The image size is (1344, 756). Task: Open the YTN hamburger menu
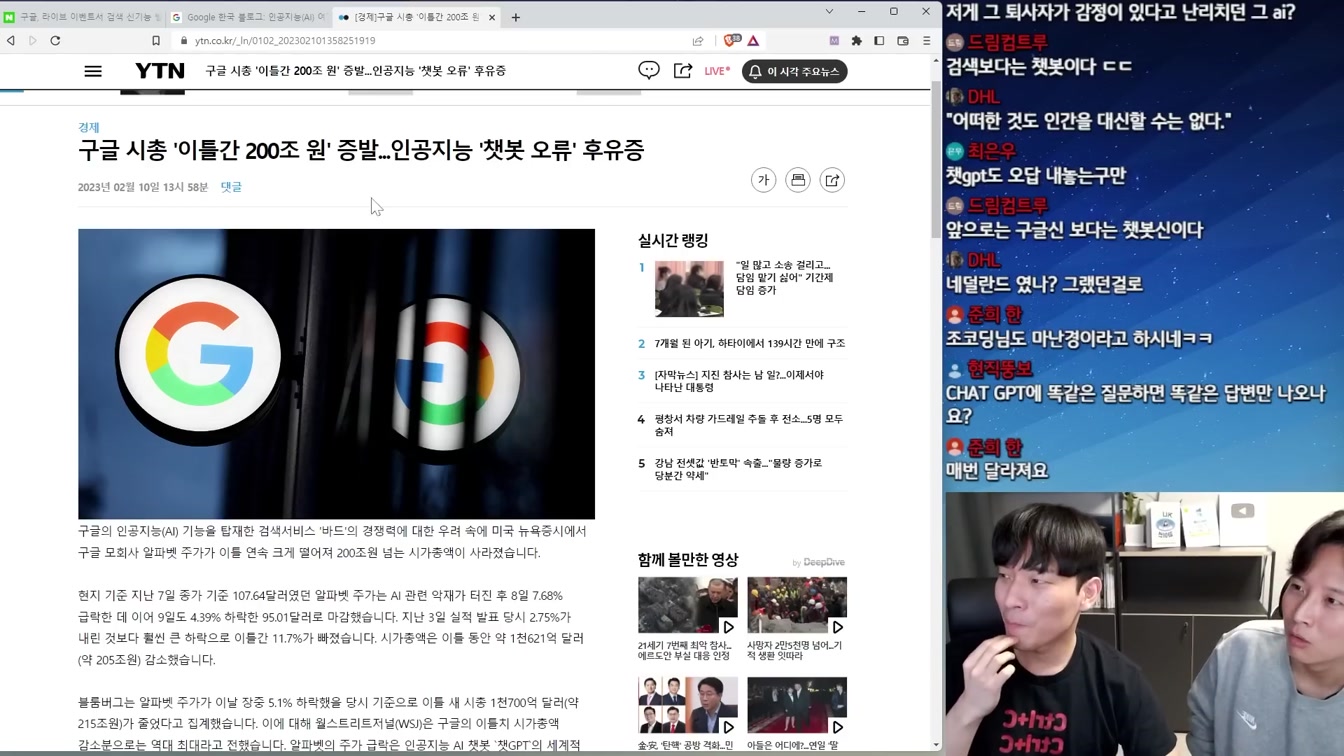click(x=93, y=71)
